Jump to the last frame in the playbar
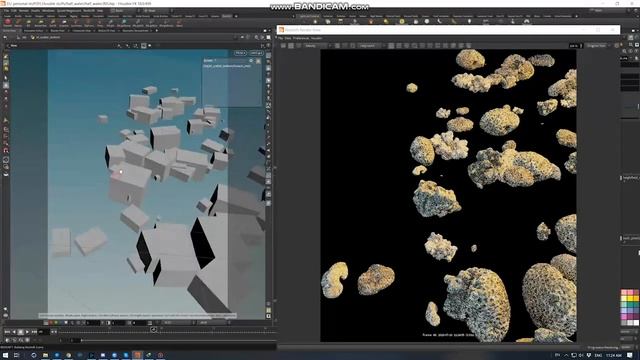This screenshot has height=360, width=640. pyautogui.click(x=34, y=332)
